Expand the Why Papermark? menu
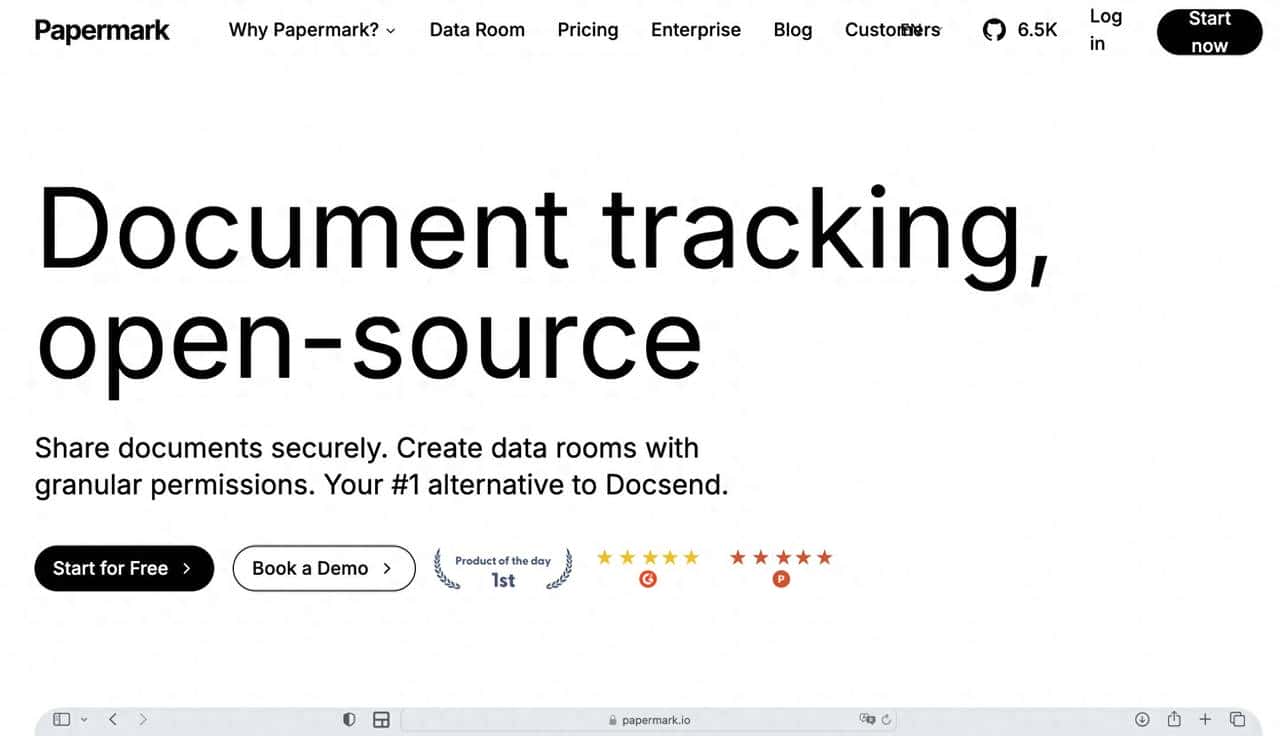 pyautogui.click(x=312, y=30)
